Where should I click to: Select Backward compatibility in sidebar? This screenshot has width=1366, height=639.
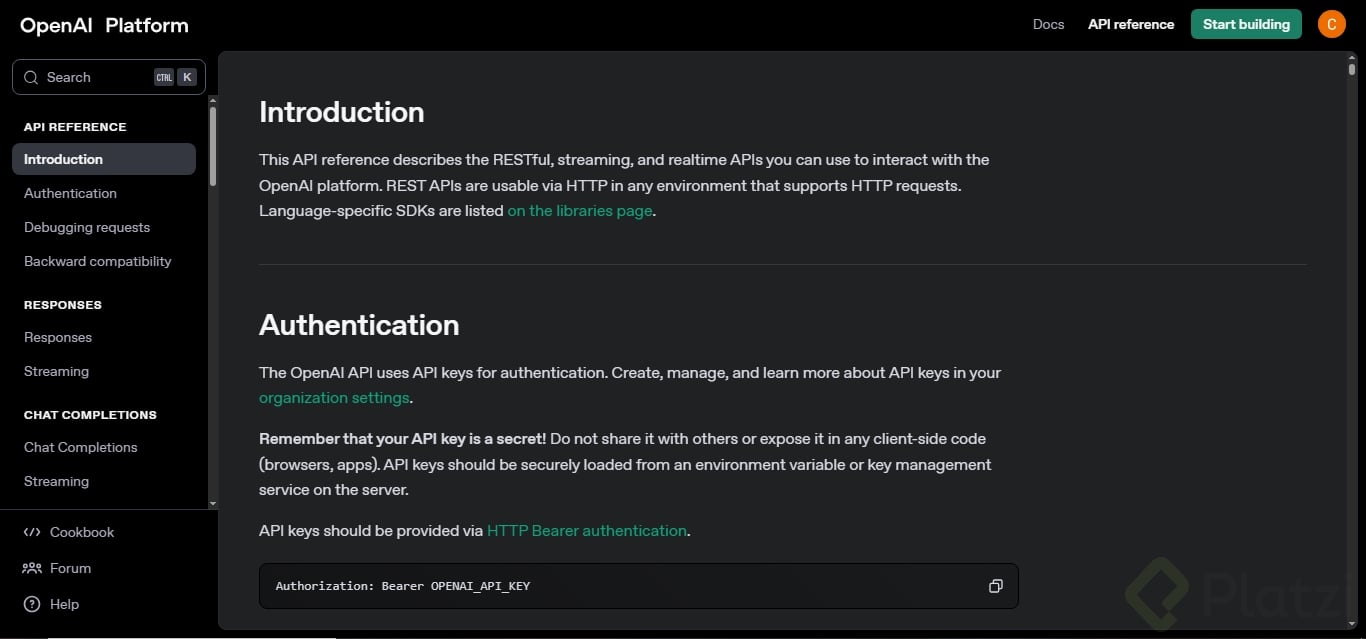pyautogui.click(x=98, y=261)
